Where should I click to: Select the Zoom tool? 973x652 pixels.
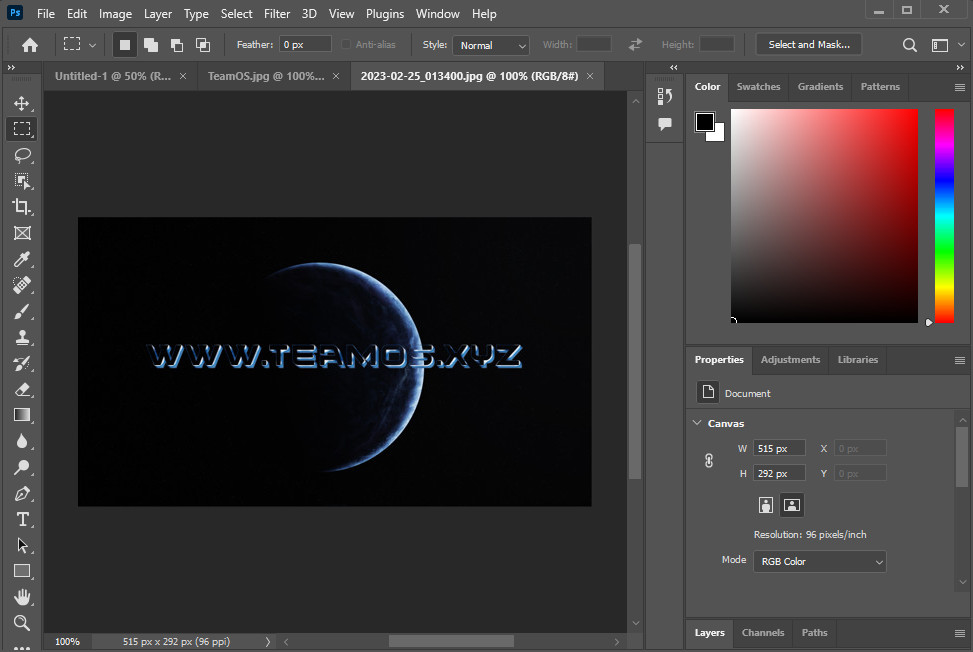coord(22,623)
